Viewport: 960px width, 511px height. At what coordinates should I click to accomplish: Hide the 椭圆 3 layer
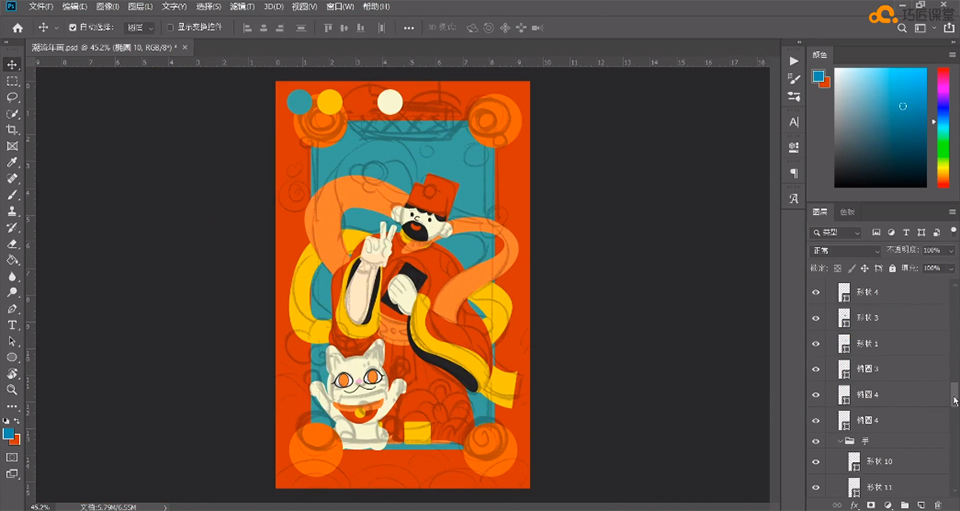click(x=816, y=369)
